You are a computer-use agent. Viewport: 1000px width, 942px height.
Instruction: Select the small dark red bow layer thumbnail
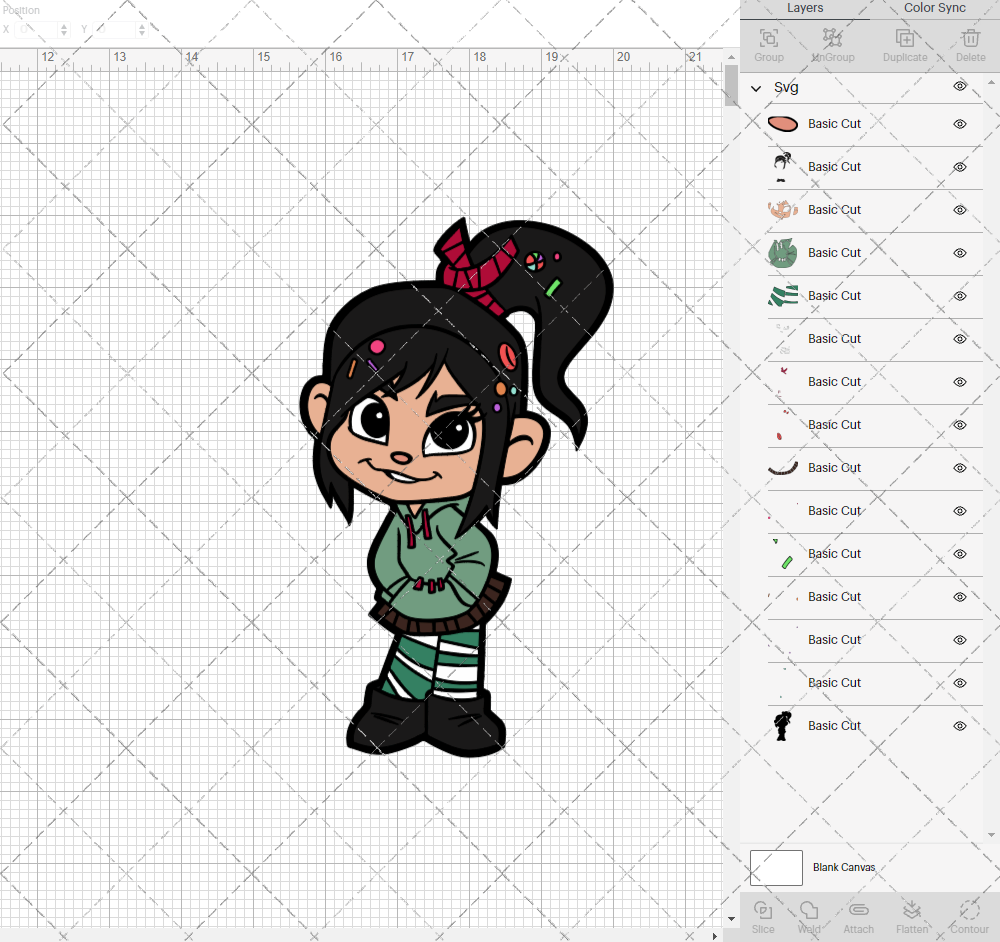[x=783, y=382]
